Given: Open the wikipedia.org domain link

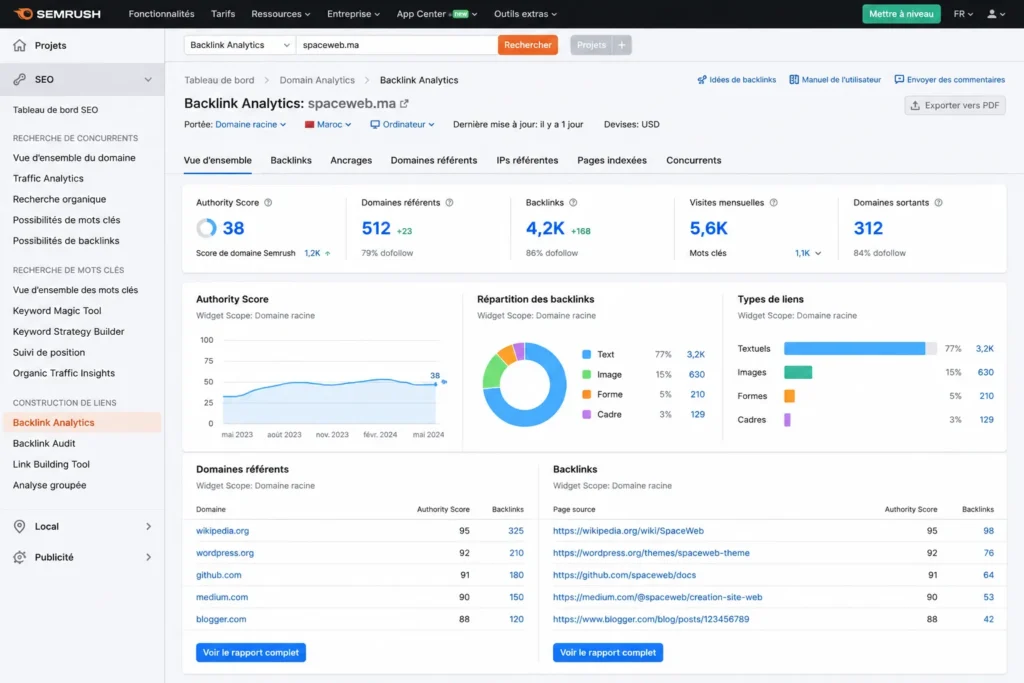Looking at the screenshot, I should 222,531.
